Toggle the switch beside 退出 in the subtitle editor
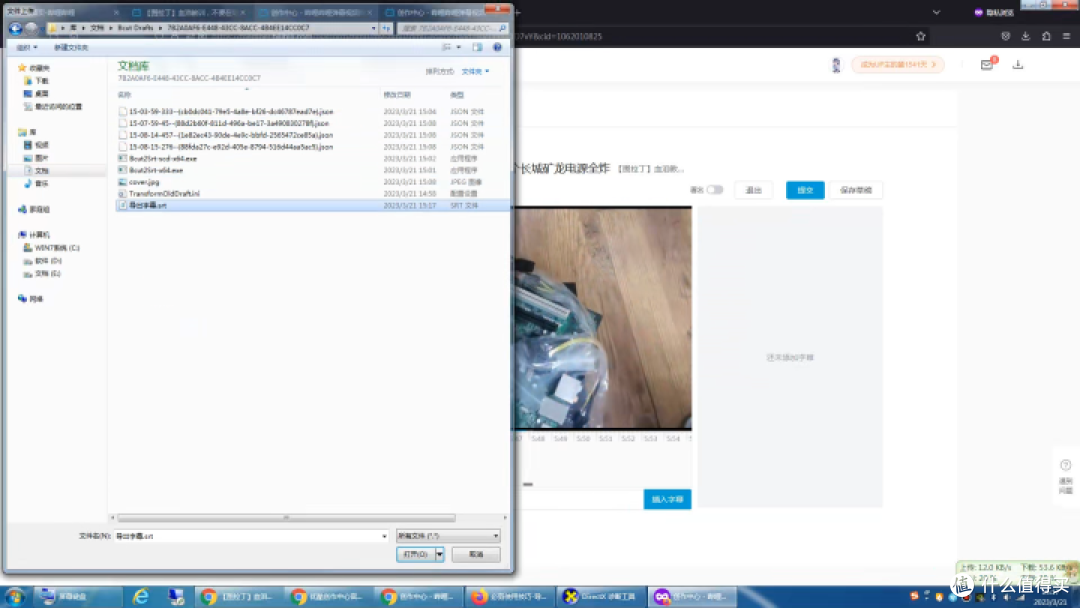Image resolution: width=1080 pixels, height=608 pixels. (x=715, y=190)
